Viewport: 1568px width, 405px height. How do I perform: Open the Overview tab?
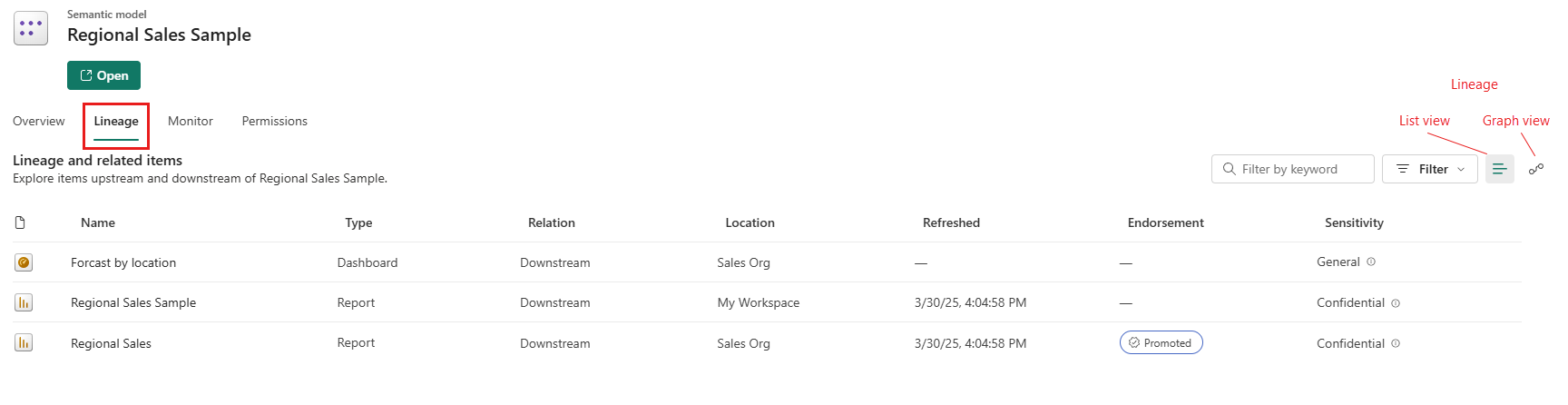[x=39, y=121]
